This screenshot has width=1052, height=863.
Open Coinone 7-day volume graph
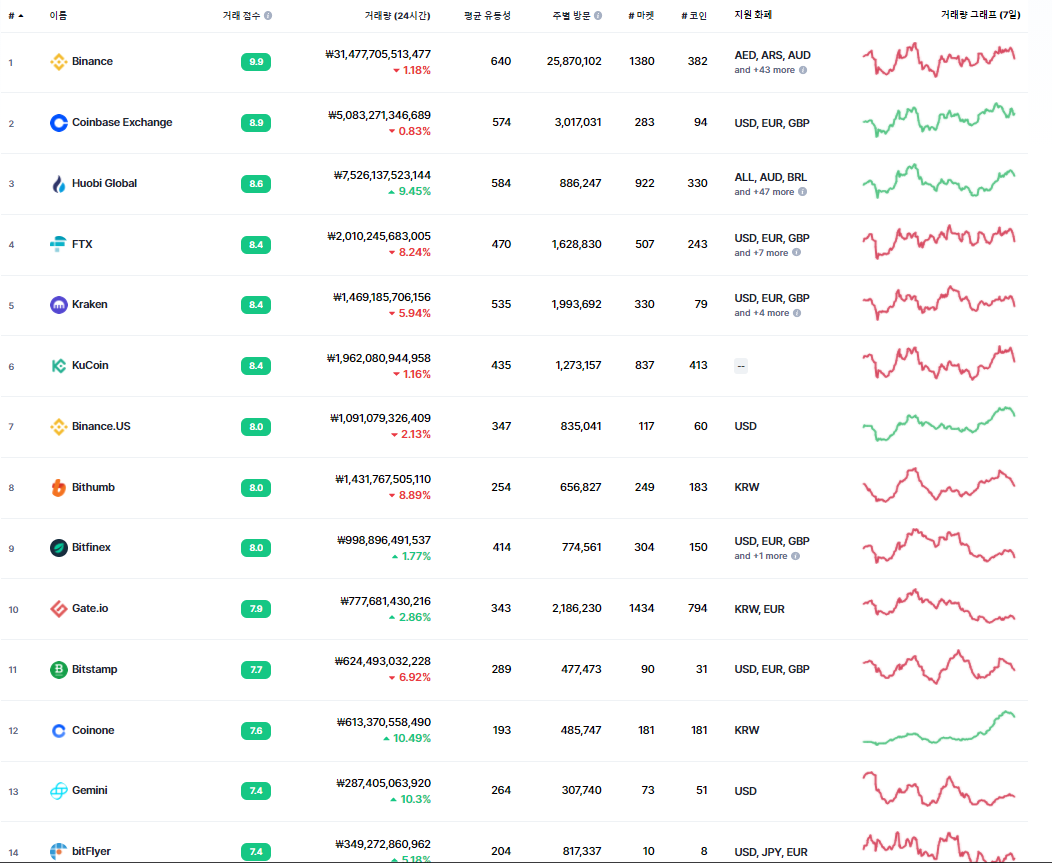click(939, 728)
